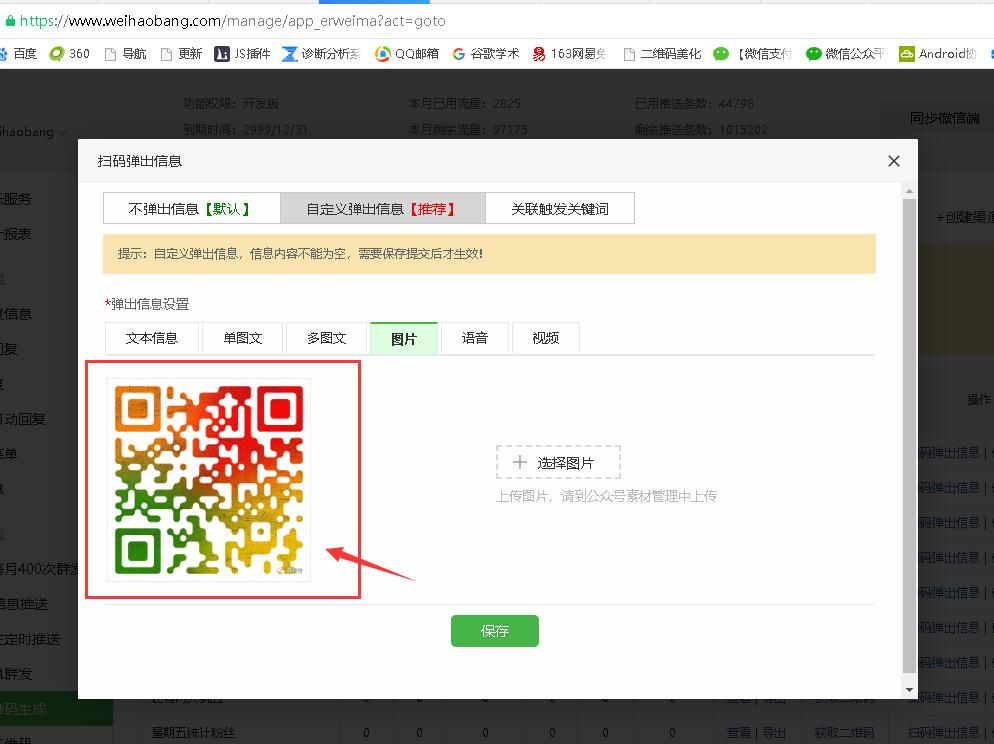Click 导出 link in 星期五统计粉丝 row

coord(774,733)
